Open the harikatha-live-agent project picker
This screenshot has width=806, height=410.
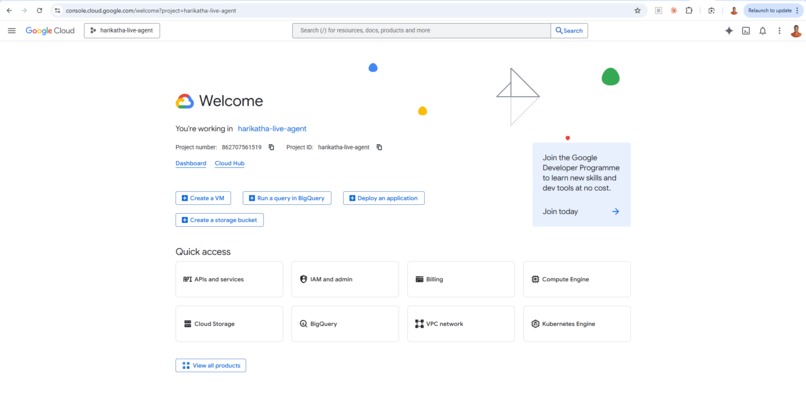(122, 31)
